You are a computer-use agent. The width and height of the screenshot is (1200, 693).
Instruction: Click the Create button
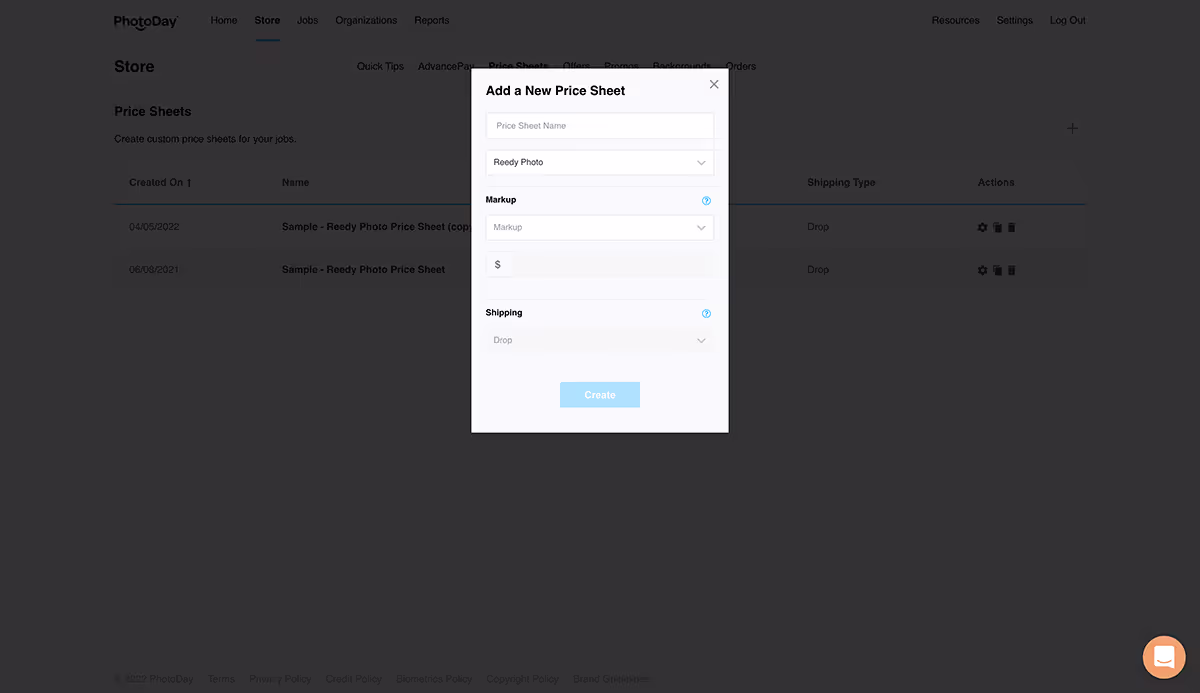click(x=600, y=395)
